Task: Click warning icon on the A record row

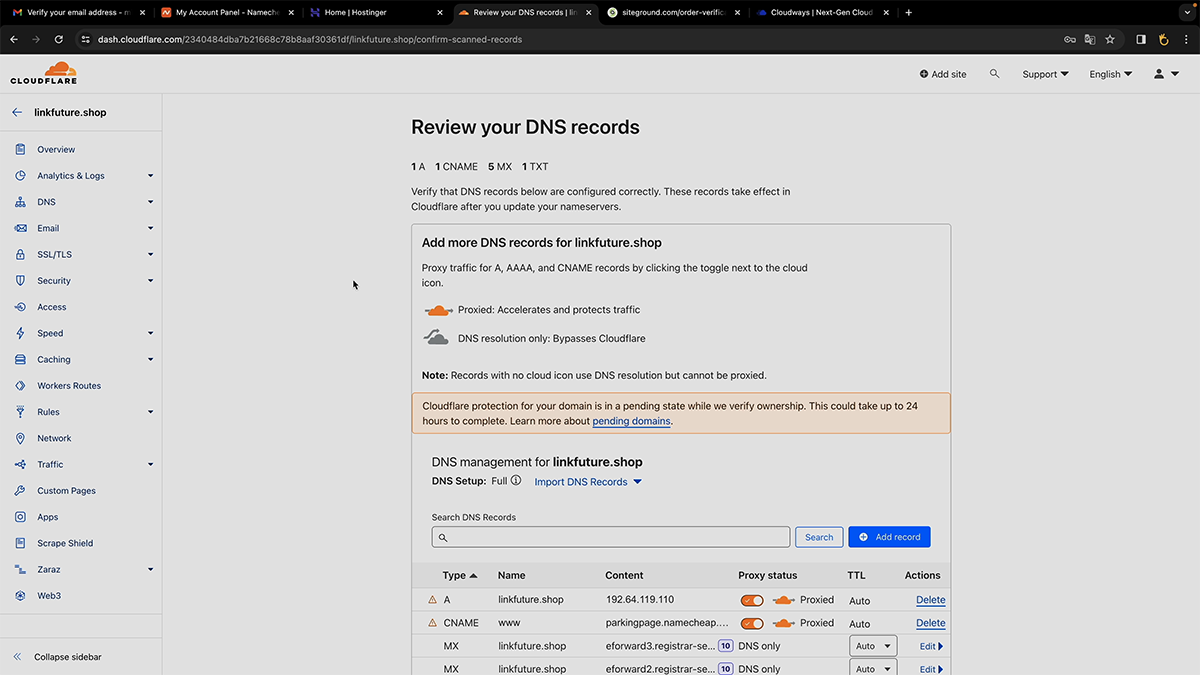Action: [432, 600]
